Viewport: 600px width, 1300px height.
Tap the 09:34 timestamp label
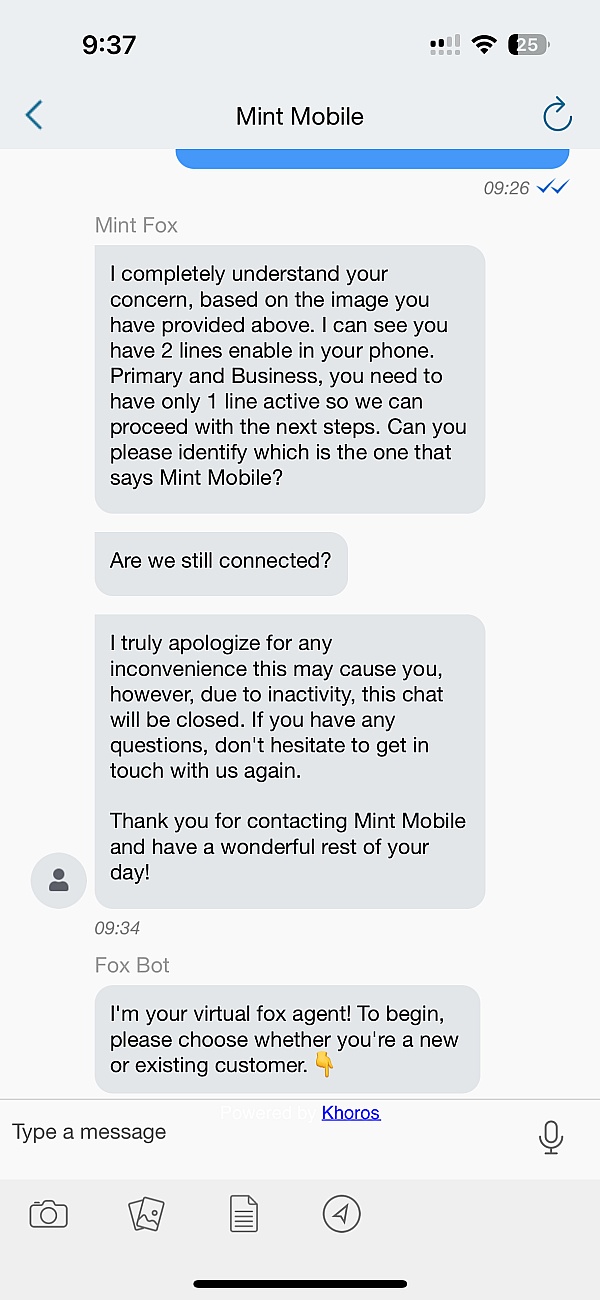(x=118, y=927)
